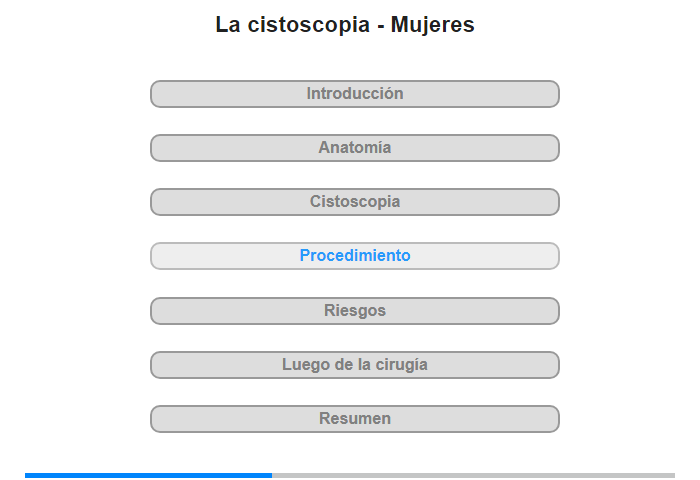Screen dimensions: 700x480
Task: Select the blue Procedimiento text label
Action: (x=355, y=255)
